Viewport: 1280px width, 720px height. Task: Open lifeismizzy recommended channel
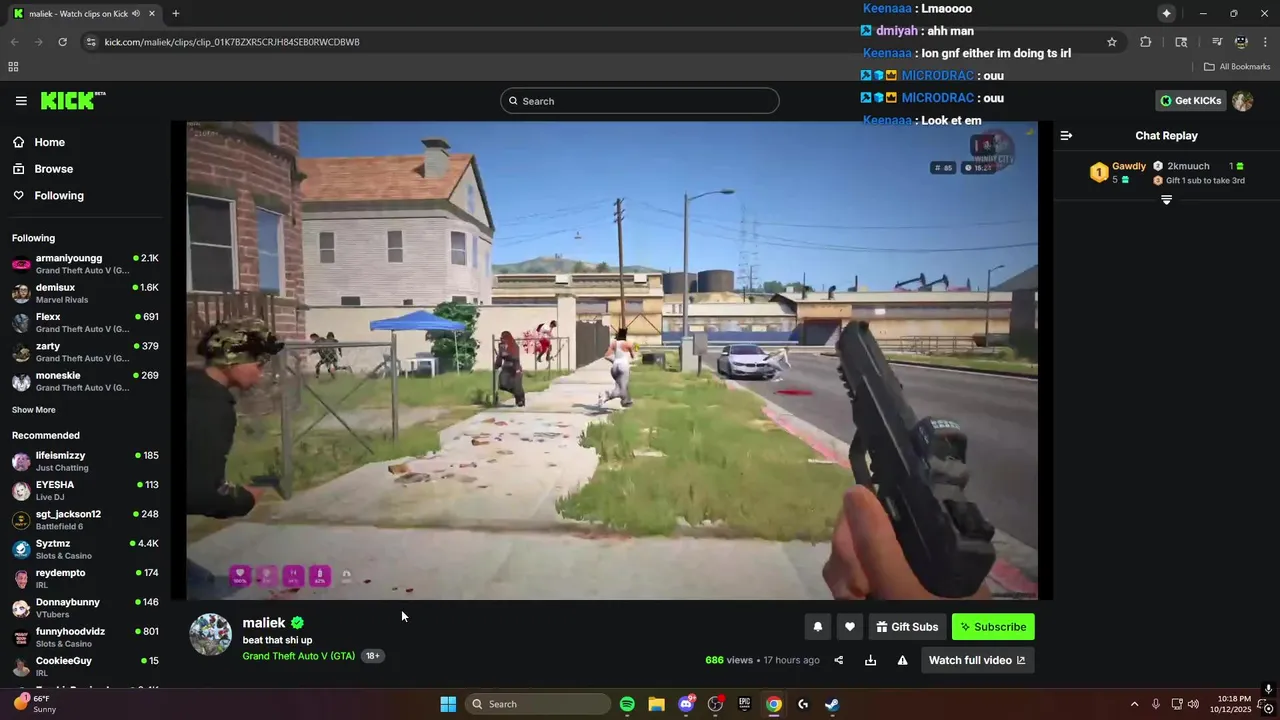click(x=85, y=461)
